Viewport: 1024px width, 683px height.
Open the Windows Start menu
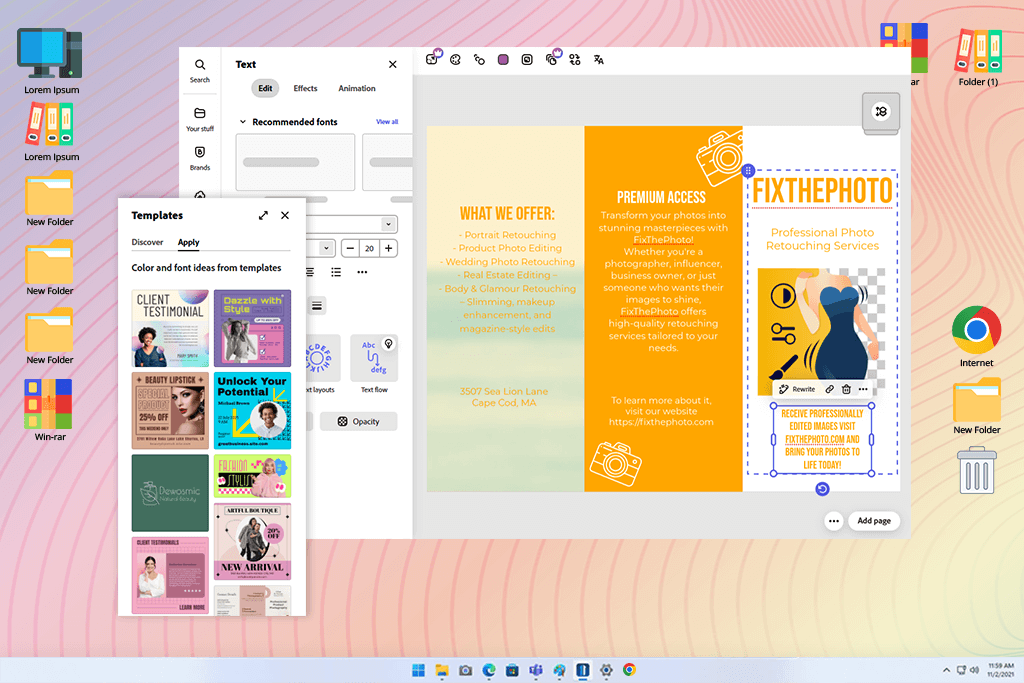tap(418, 670)
